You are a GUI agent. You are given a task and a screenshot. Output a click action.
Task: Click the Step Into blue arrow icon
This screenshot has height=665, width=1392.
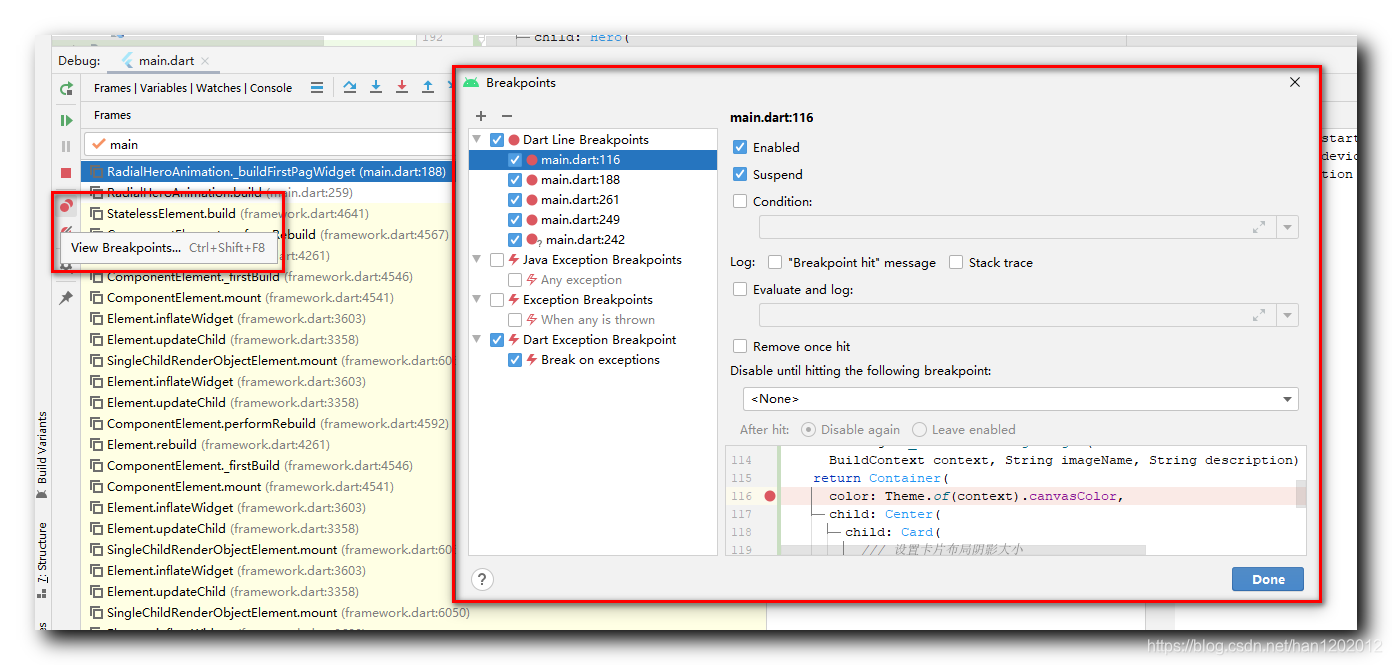pyautogui.click(x=376, y=87)
